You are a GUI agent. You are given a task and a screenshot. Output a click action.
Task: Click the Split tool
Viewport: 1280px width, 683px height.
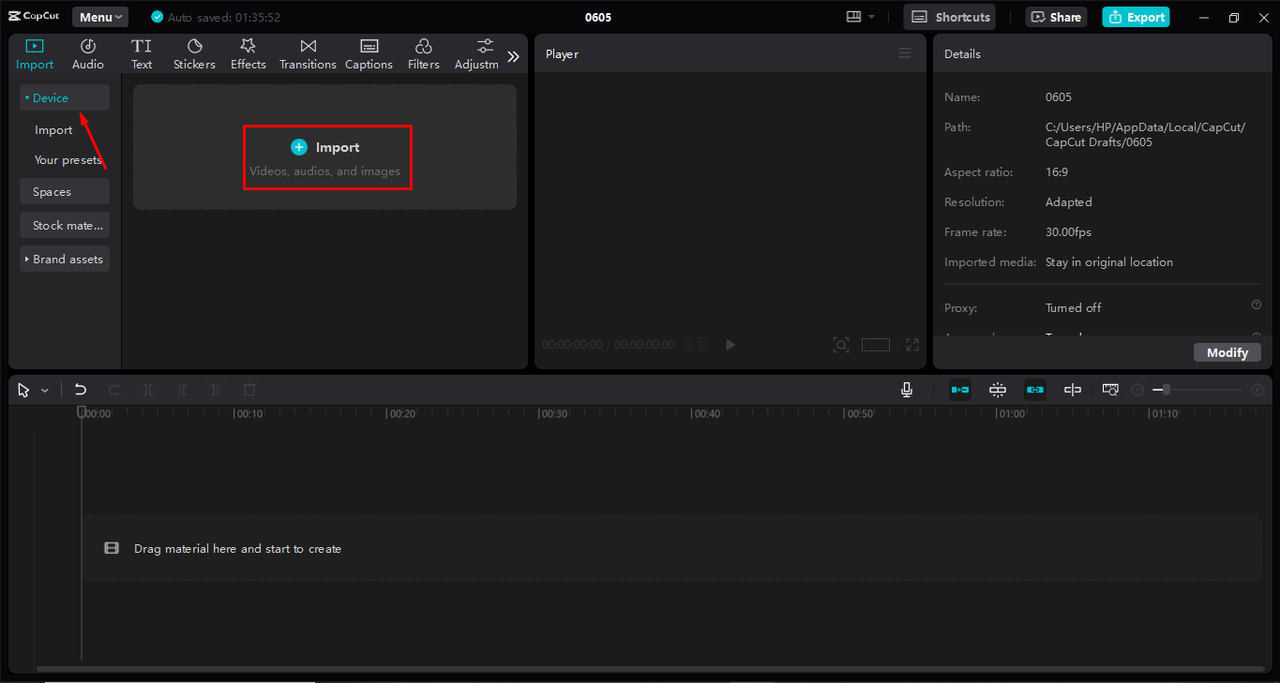tap(148, 390)
